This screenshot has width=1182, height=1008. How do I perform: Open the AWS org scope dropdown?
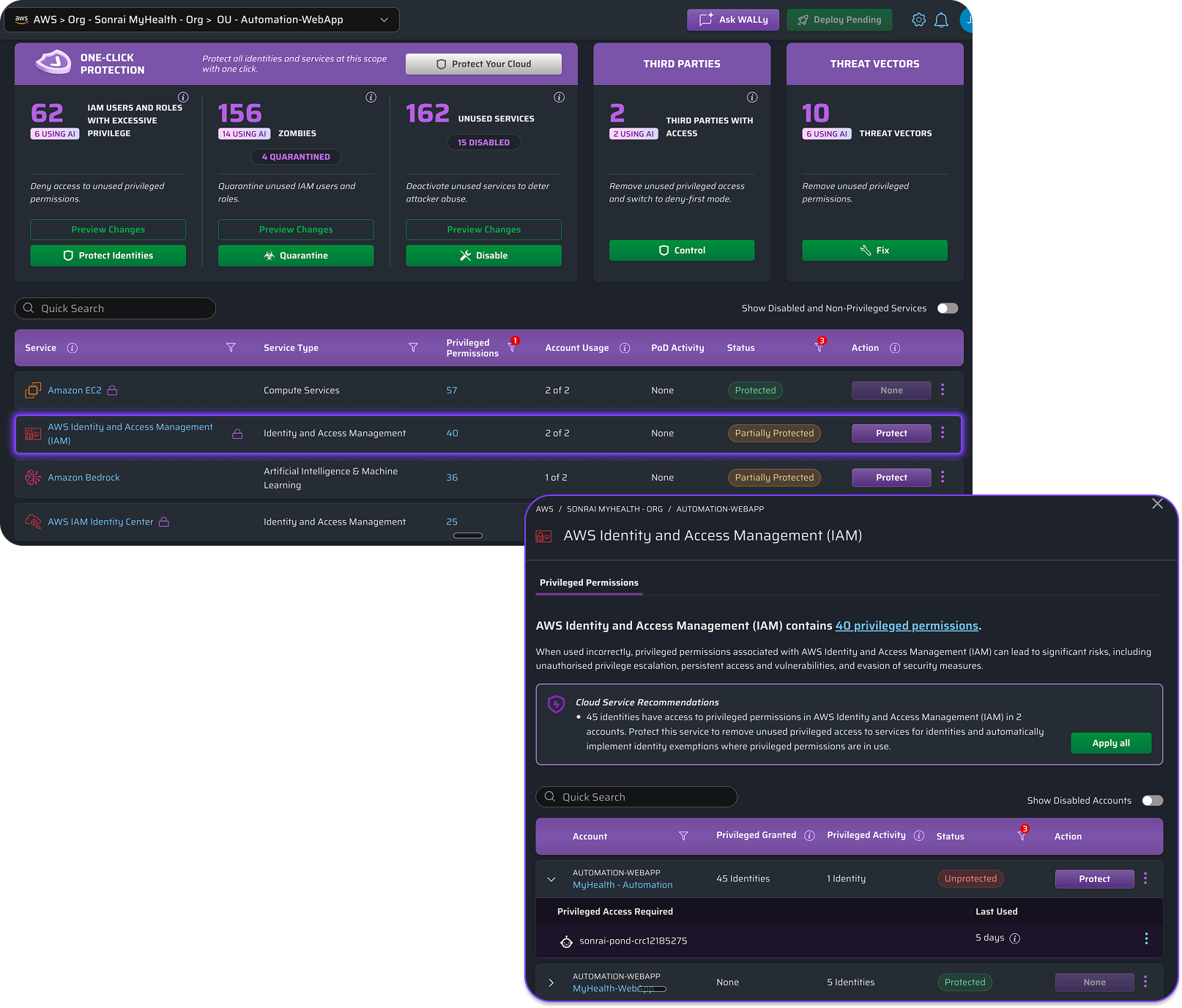click(x=202, y=20)
